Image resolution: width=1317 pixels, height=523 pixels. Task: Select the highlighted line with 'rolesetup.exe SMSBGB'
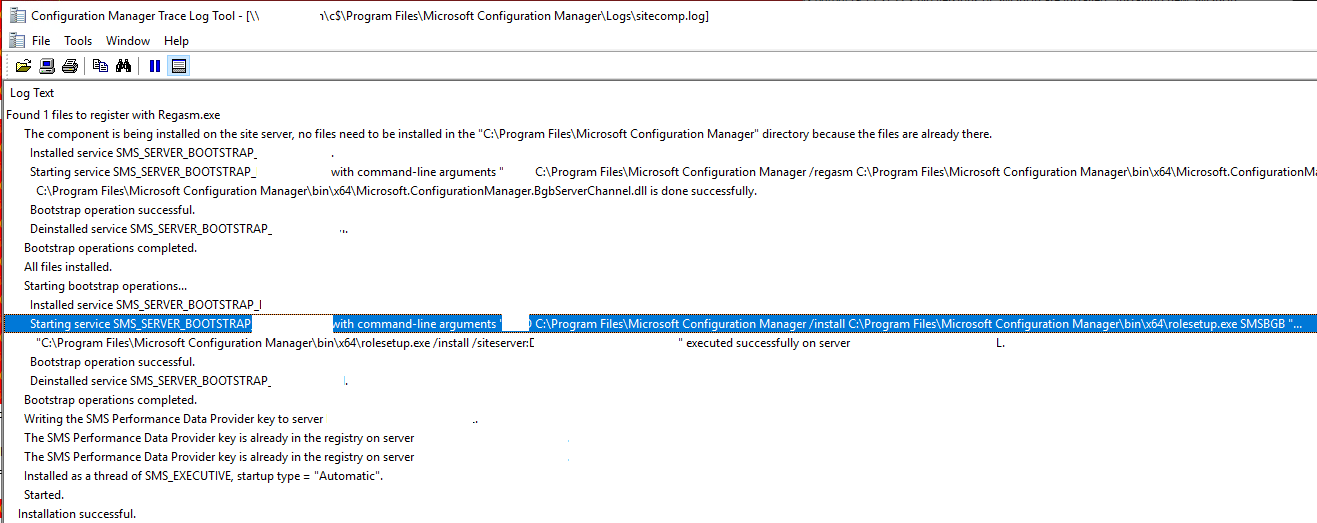(658, 324)
